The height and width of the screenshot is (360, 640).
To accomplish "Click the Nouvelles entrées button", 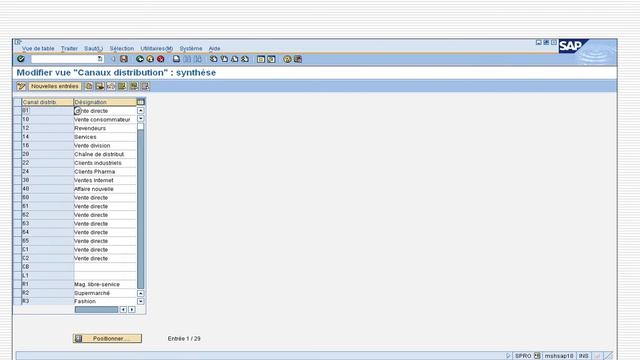I will coord(55,86).
